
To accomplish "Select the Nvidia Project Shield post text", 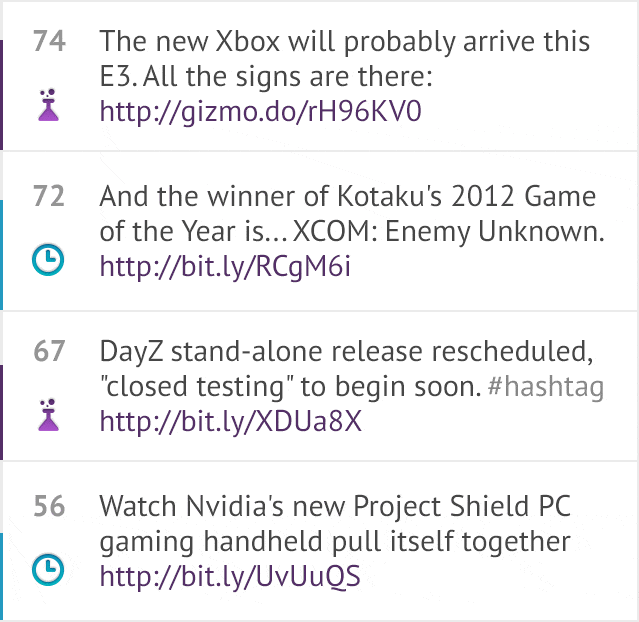I will pyautogui.click(x=335, y=524).
